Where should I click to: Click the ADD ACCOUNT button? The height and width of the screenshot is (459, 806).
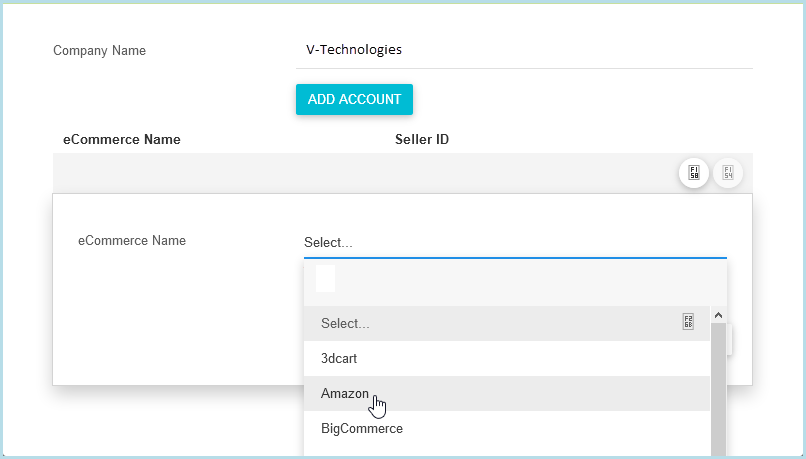tap(354, 99)
